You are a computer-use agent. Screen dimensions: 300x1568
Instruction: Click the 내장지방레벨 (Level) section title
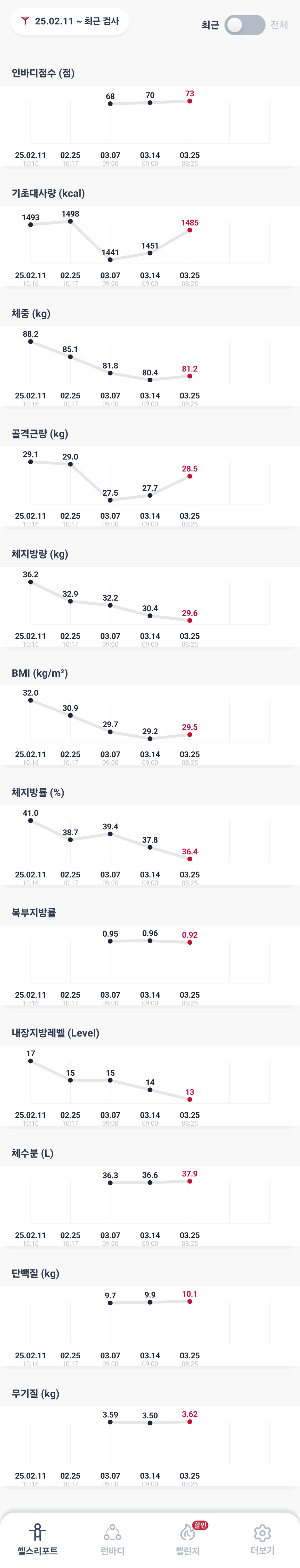pyautogui.click(x=55, y=1033)
